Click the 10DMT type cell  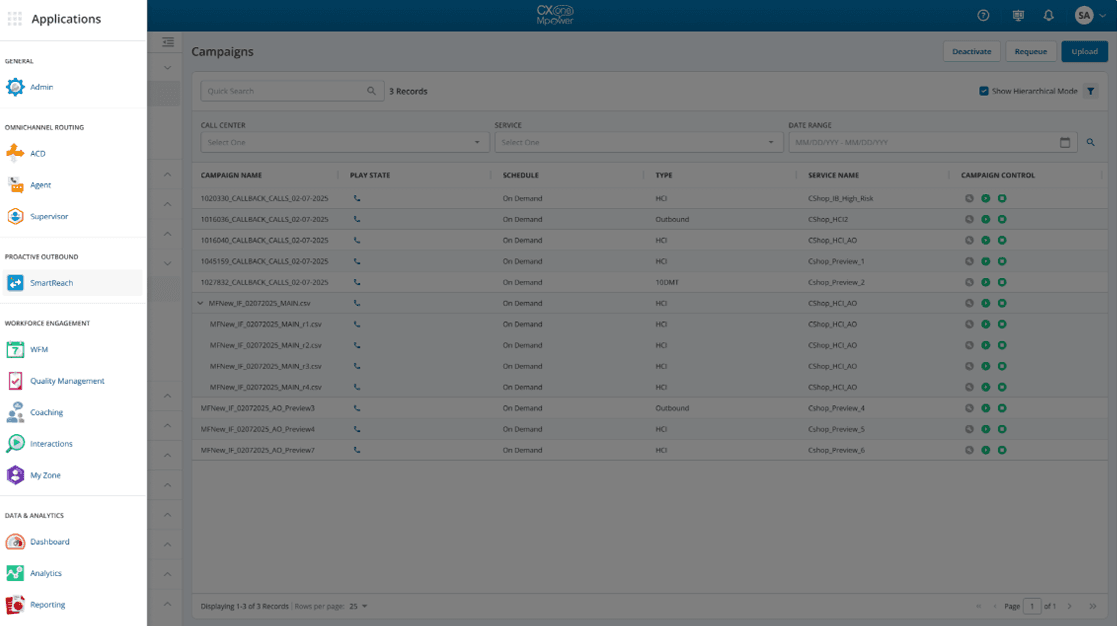tap(667, 283)
